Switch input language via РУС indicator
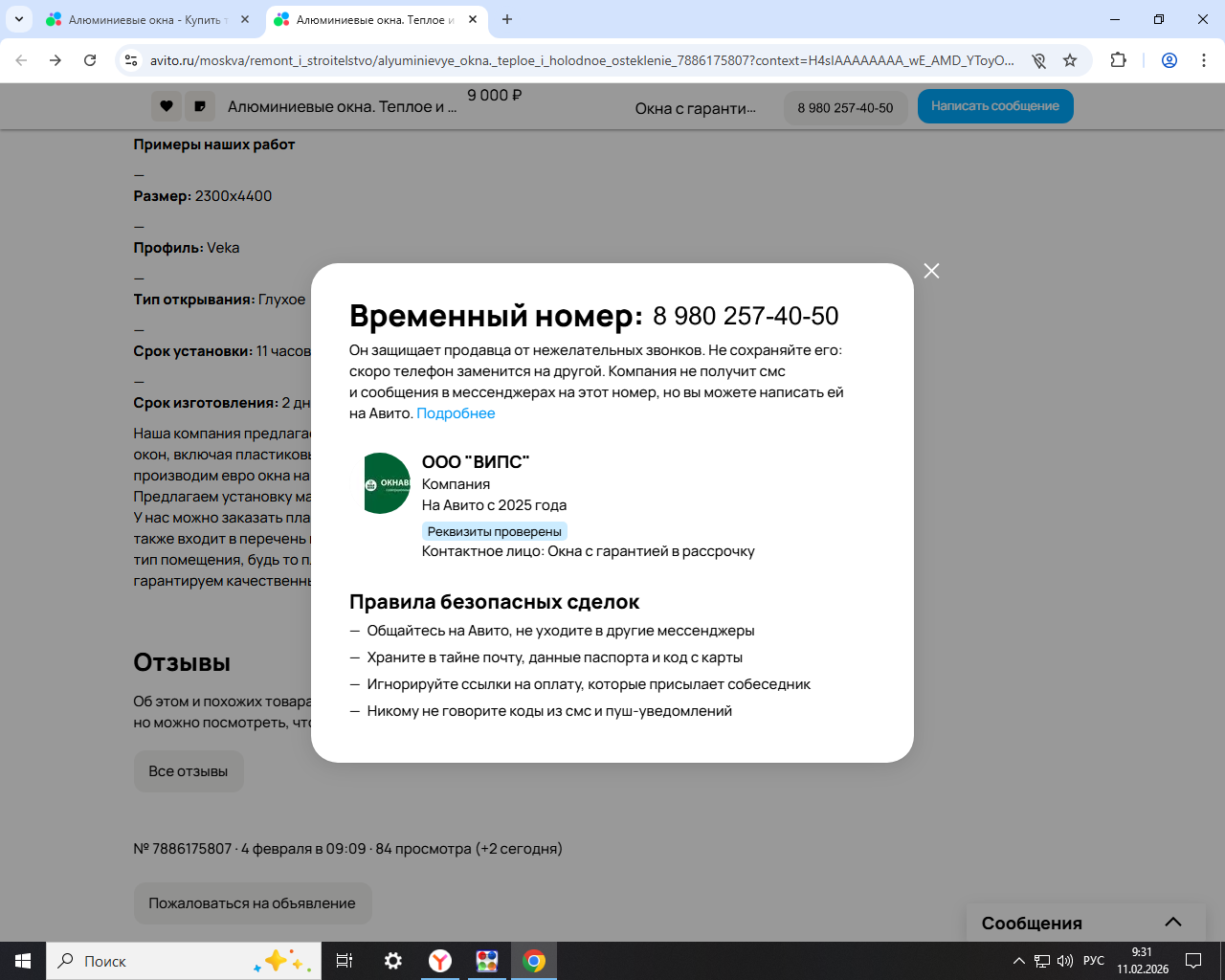Image resolution: width=1225 pixels, height=980 pixels. point(1094,961)
